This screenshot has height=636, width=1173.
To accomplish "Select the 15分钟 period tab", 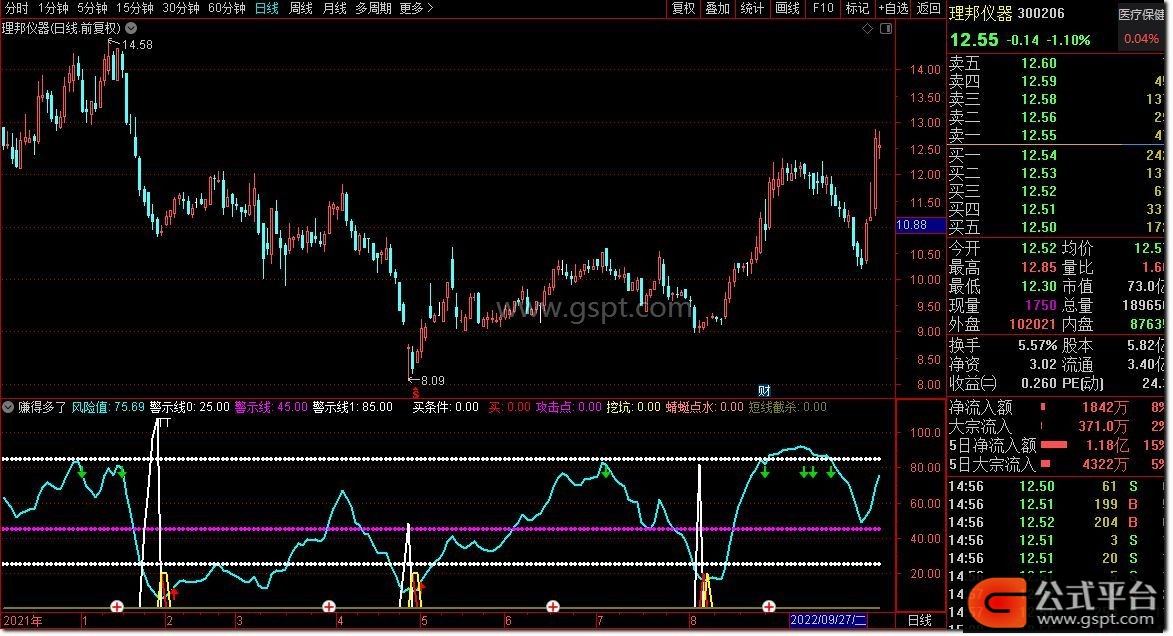I will point(135,8).
